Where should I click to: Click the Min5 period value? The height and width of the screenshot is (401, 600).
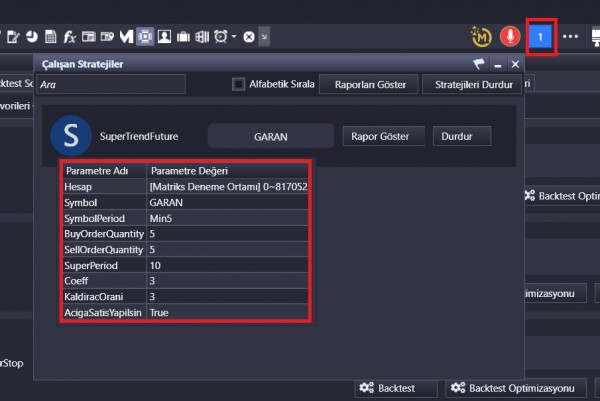point(161,218)
